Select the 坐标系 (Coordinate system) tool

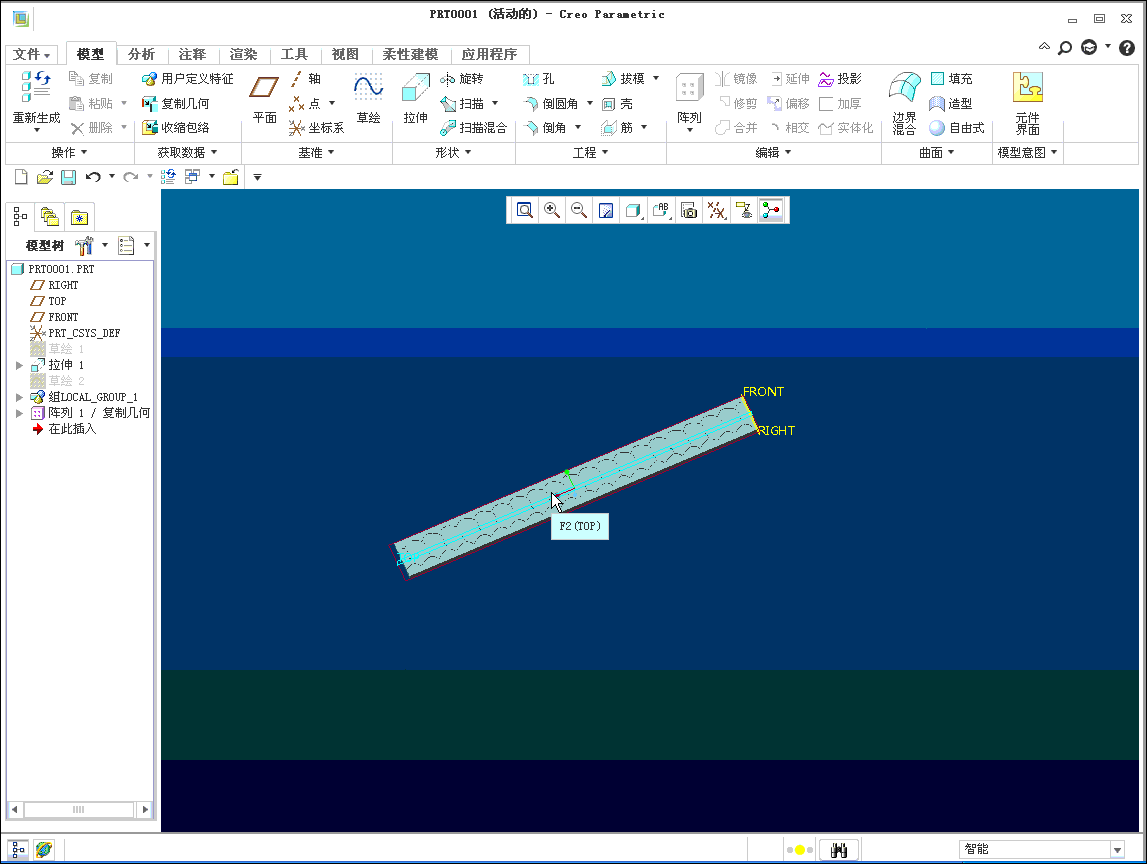[316, 128]
